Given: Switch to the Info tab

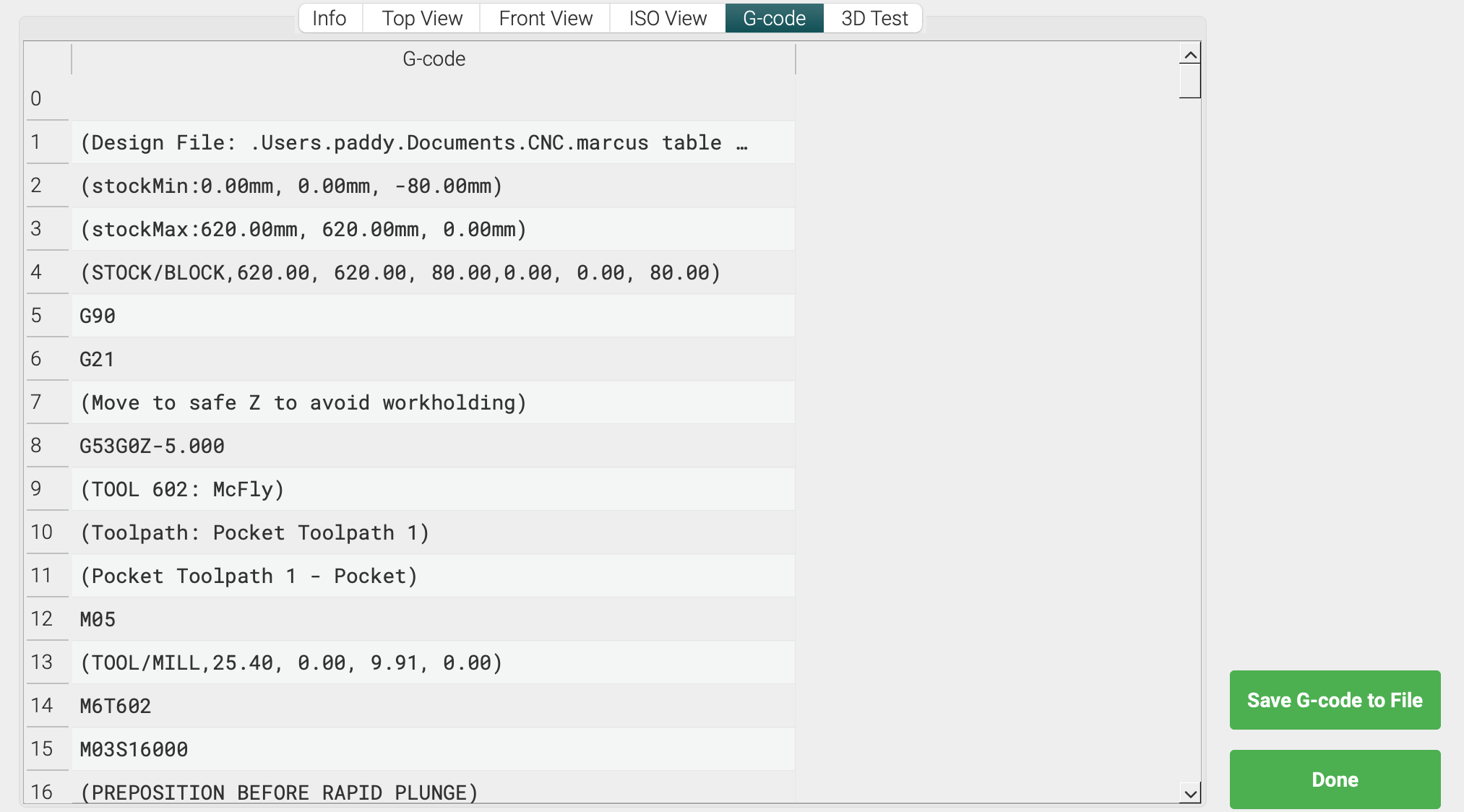Looking at the screenshot, I should click(x=330, y=18).
